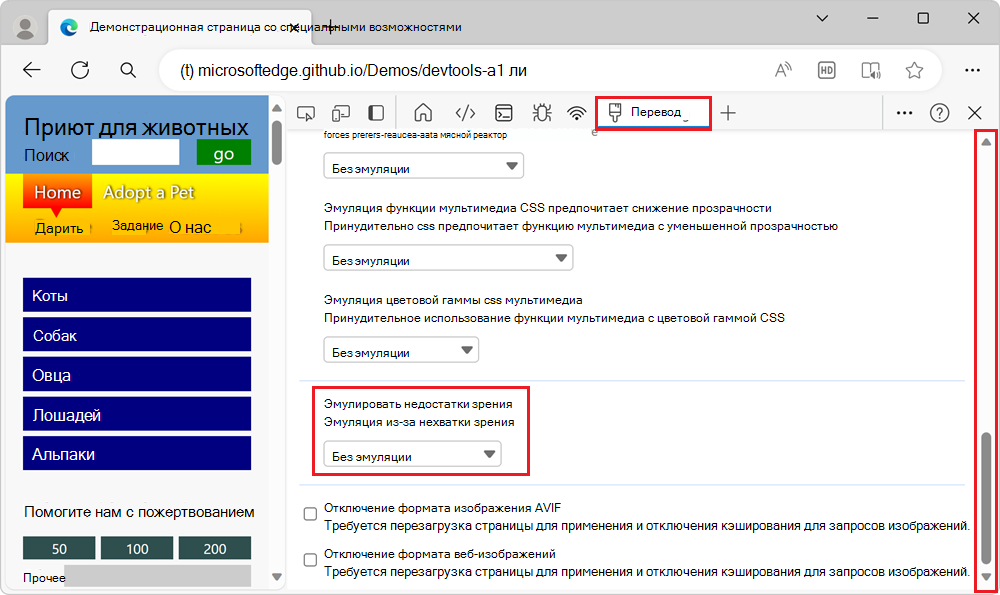The height and width of the screenshot is (595, 1000).
Task: Open DevTools customize ellipsis menu
Action: [x=904, y=113]
